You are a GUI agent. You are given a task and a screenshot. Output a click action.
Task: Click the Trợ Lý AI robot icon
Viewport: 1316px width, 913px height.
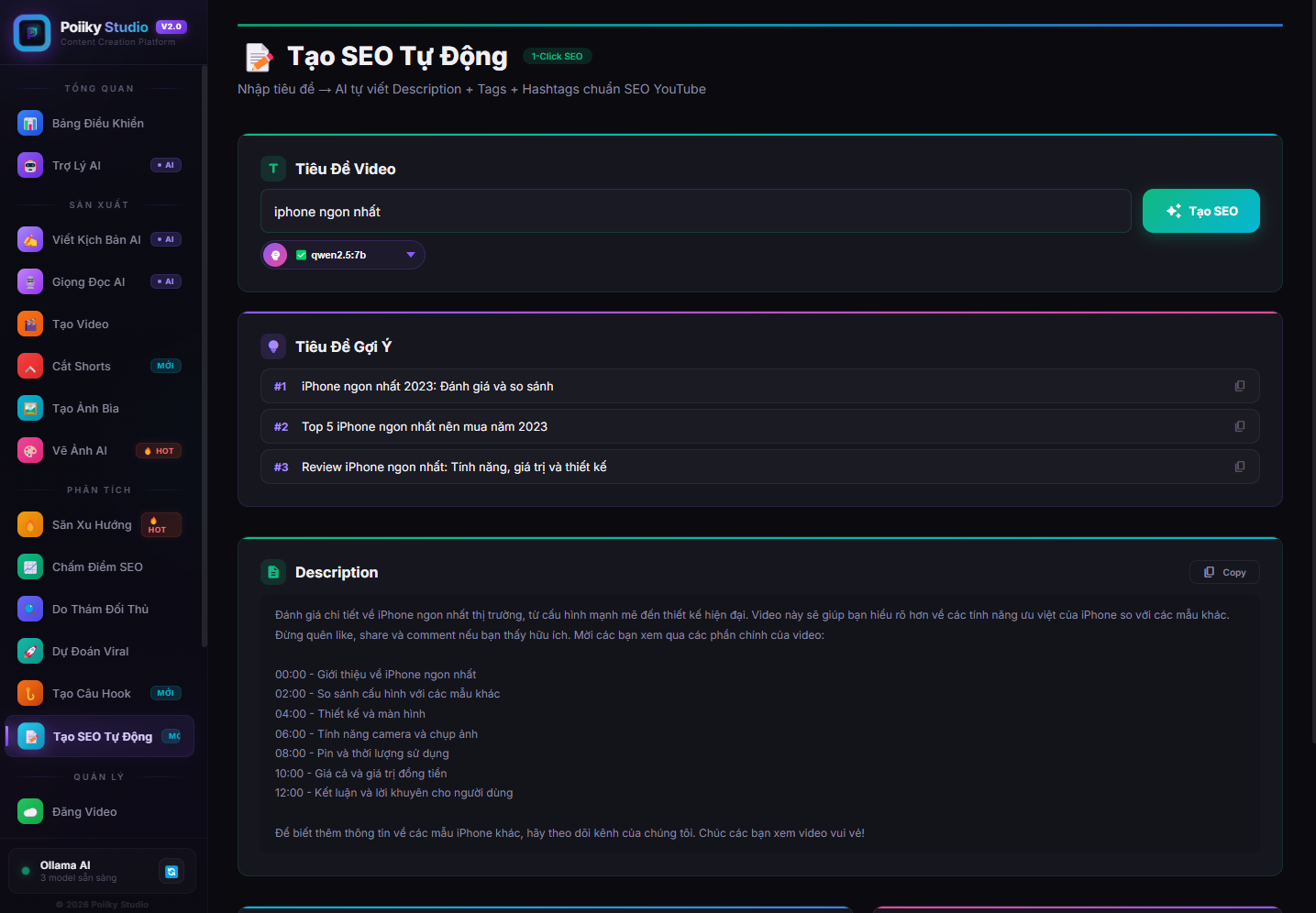click(x=30, y=166)
